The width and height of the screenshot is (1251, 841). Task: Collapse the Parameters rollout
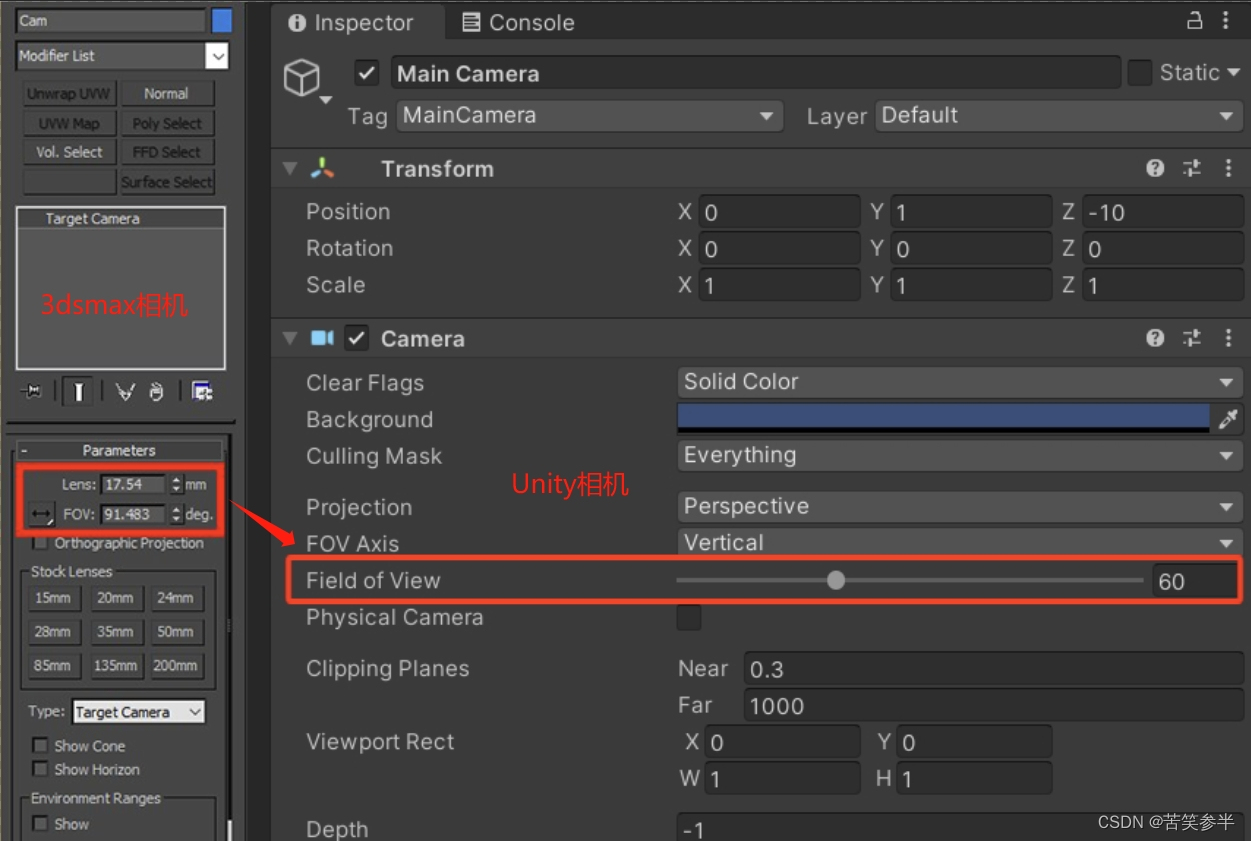[119, 450]
